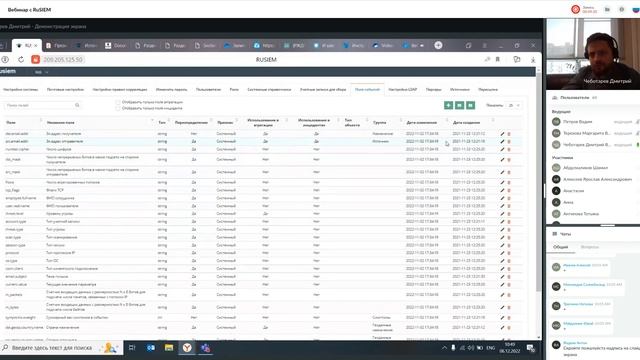Open the page-size dropdown showing 25
The width and height of the screenshot is (640, 360).
pos(514,105)
